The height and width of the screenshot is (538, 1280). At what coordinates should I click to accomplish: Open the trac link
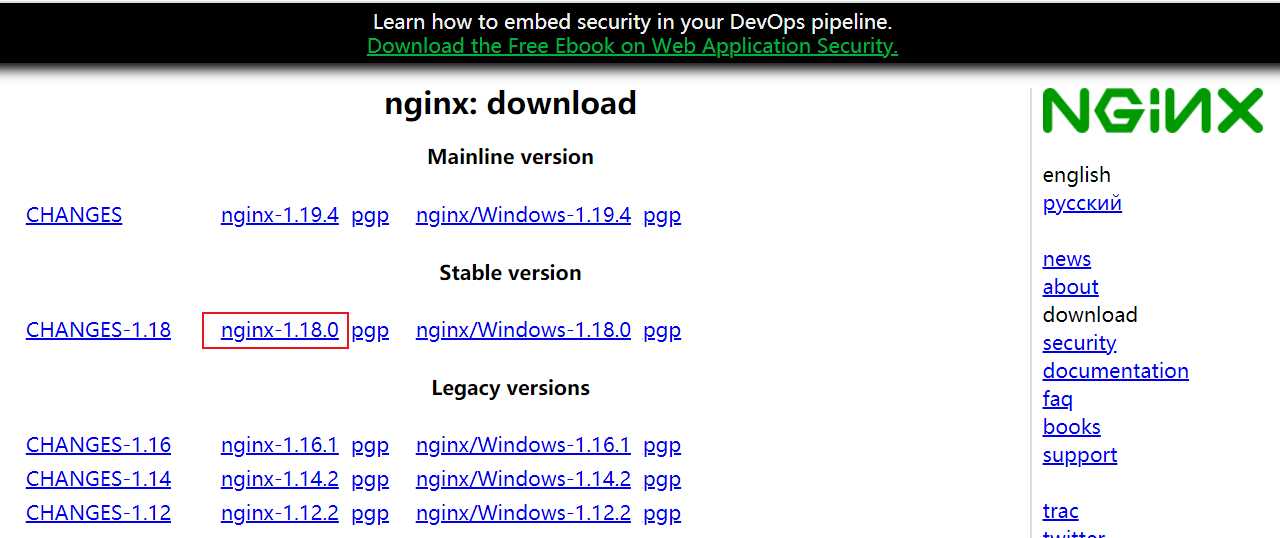[1061, 511]
